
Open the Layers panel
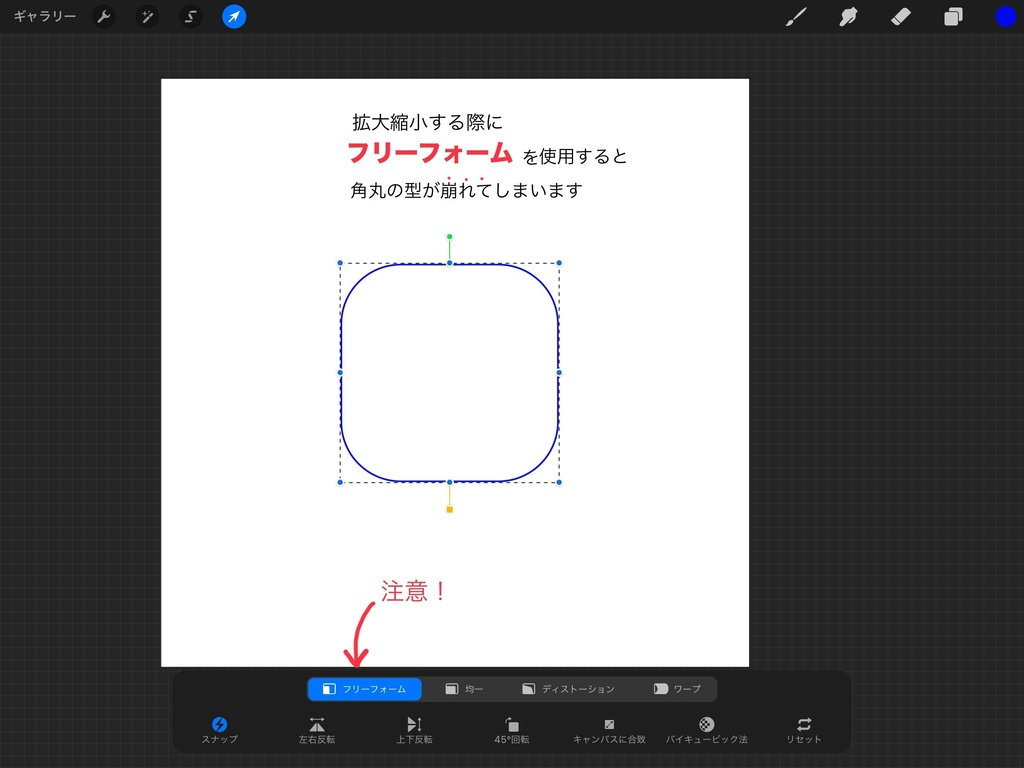point(952,16)
